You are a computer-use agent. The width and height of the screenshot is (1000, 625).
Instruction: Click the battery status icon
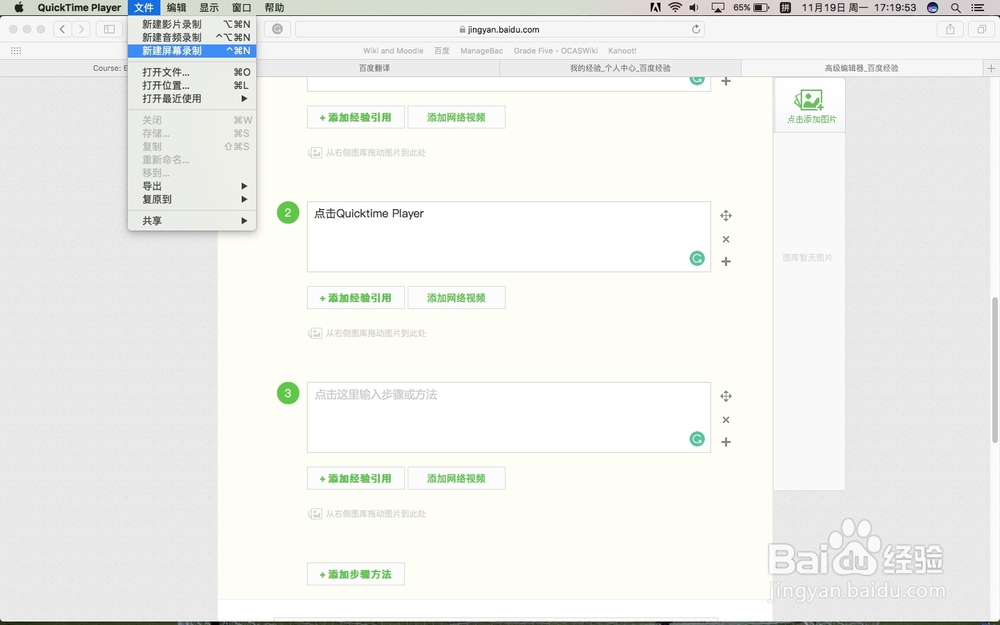pyautogui.click(x=761, y=8)
